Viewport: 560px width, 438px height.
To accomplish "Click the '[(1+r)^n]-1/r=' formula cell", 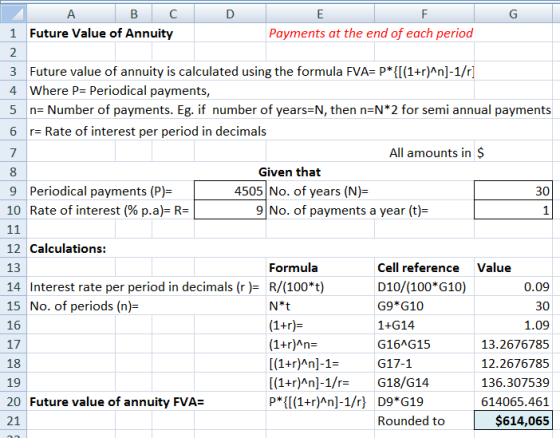I will pyautogui.click(x=320, y=382).
